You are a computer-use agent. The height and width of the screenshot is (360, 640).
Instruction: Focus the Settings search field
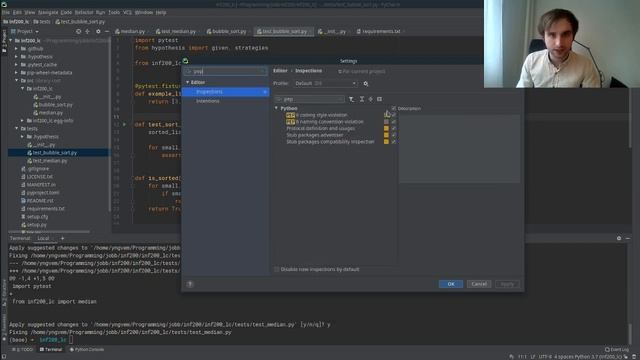[225, 71]
